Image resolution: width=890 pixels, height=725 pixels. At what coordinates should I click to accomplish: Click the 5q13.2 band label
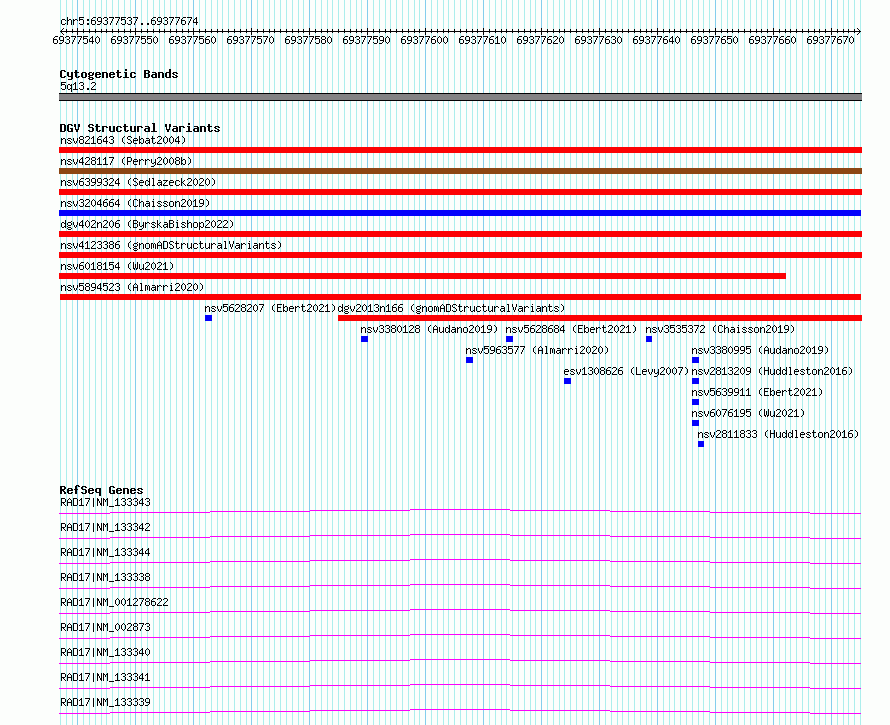[x=78, y=86]
